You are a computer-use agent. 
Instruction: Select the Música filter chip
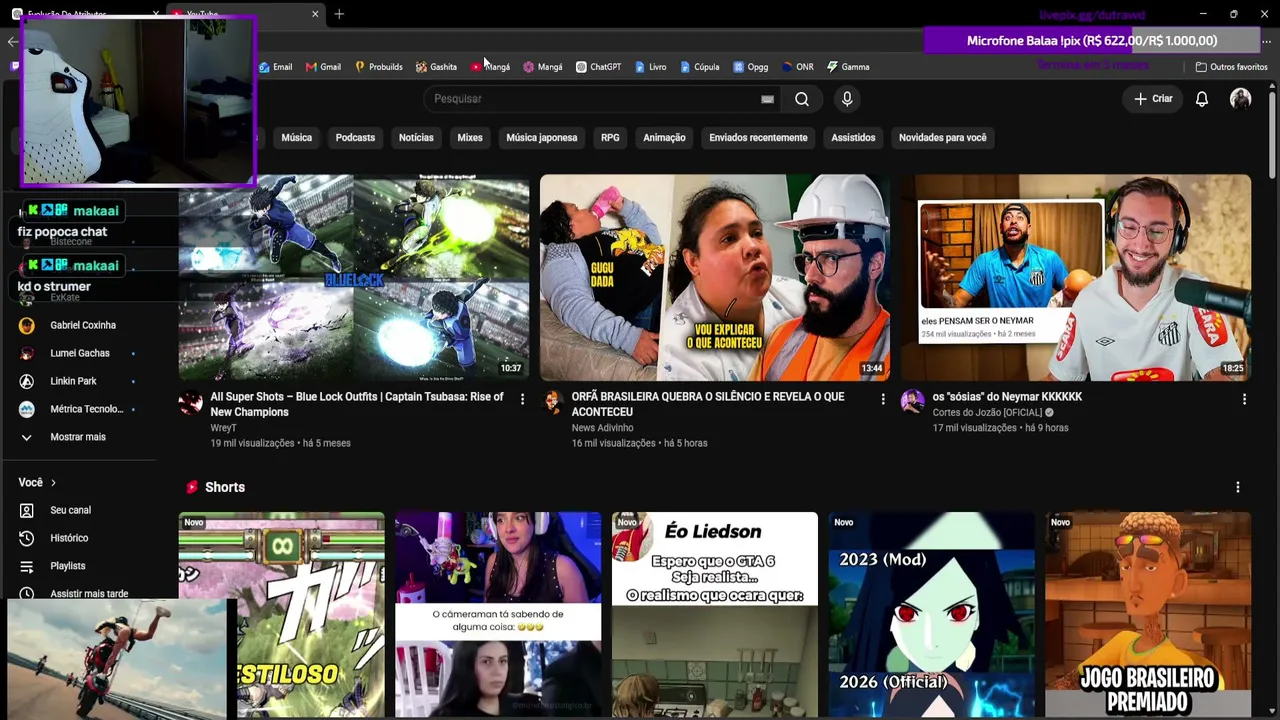[x=296, y=138]
